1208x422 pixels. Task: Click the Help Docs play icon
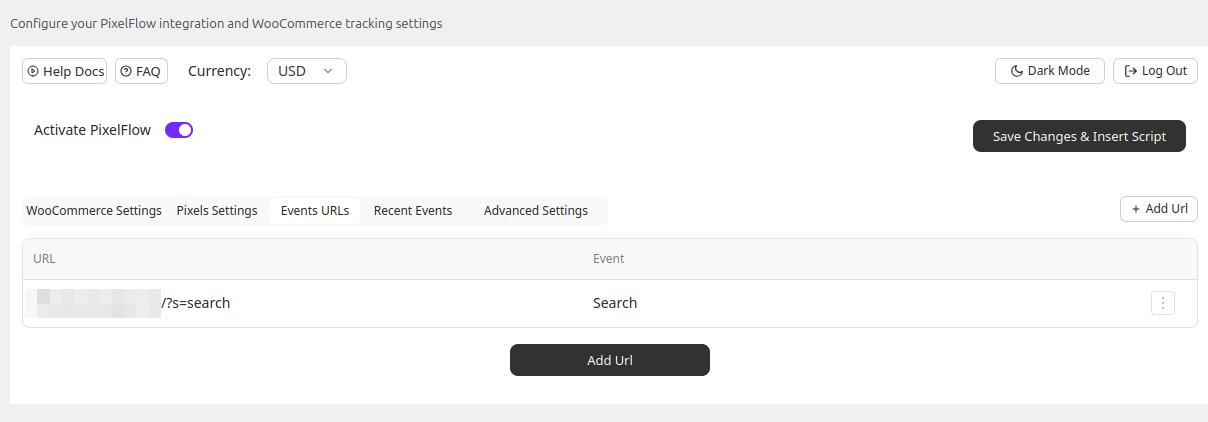[x=33, y=71]
